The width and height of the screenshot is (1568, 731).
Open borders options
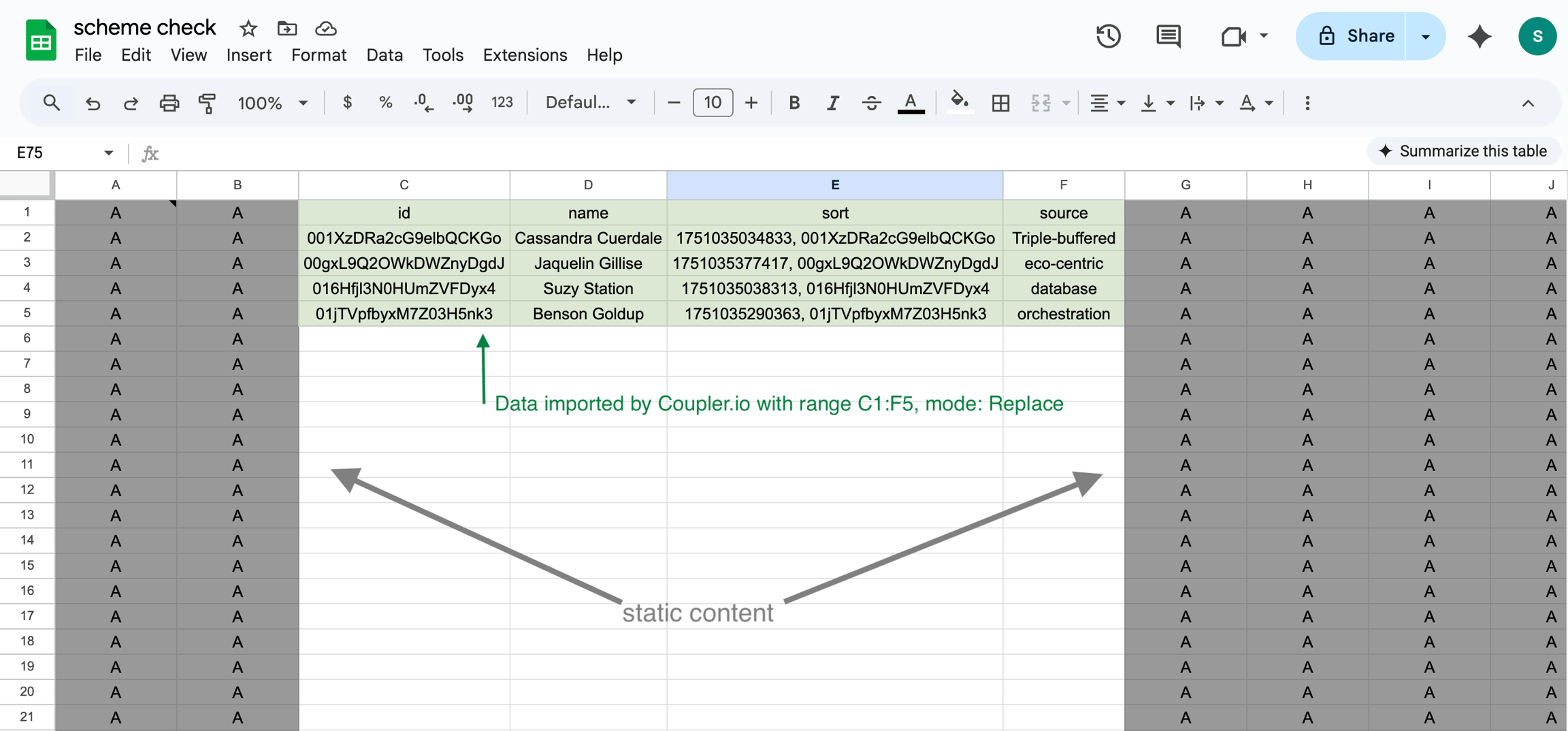click(x=1000, y=103)
